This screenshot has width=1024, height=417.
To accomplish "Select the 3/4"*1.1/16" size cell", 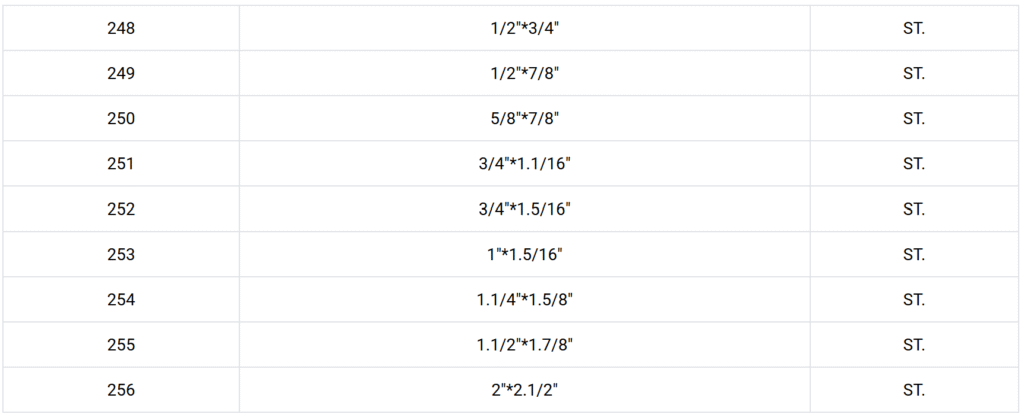I will [x=524, y=164].
